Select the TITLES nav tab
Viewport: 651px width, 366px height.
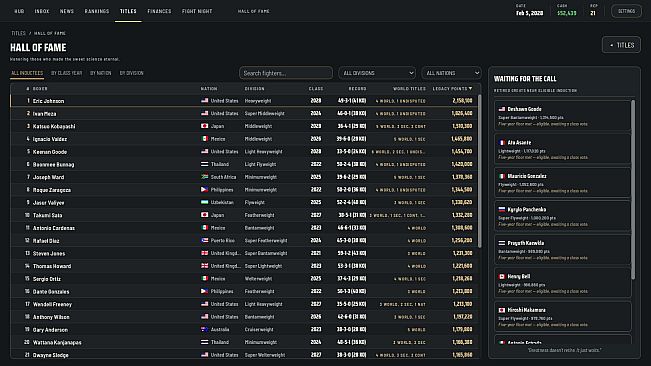click(x=128, y=11)
